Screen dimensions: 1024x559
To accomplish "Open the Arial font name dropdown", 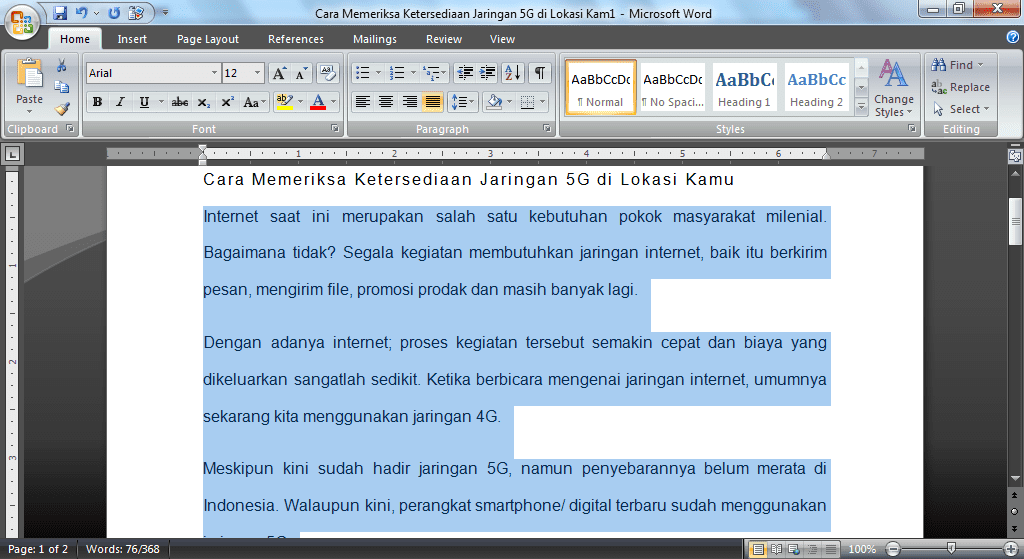I will pos(214,73).
